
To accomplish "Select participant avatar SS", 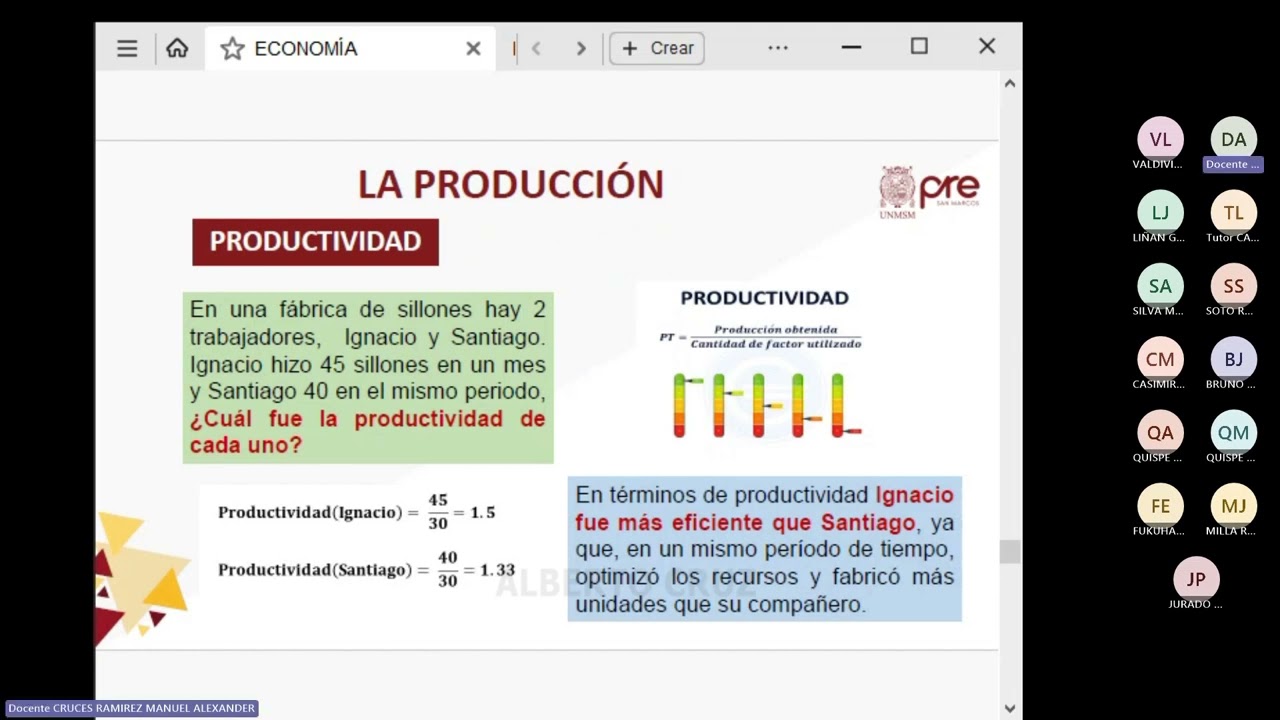I will pos(1234,286).
